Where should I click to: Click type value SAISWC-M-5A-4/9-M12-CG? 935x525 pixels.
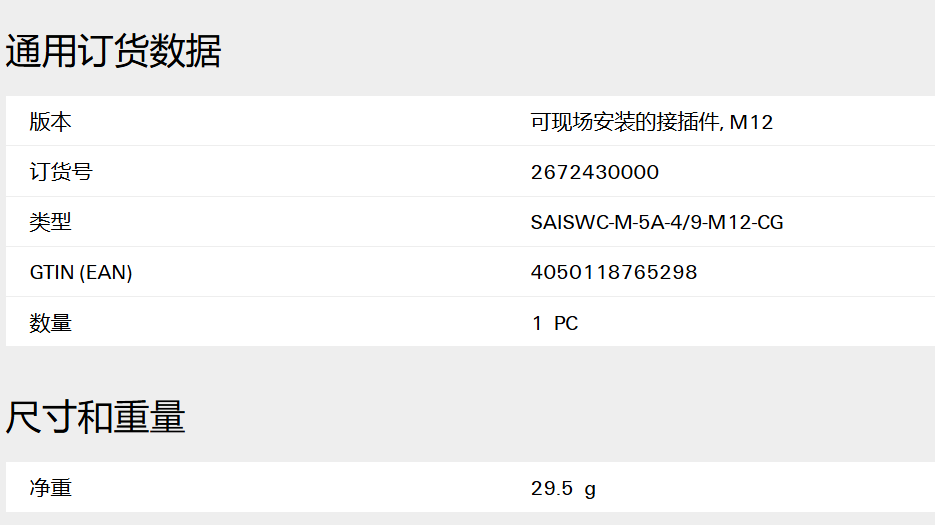click(657, 223)
